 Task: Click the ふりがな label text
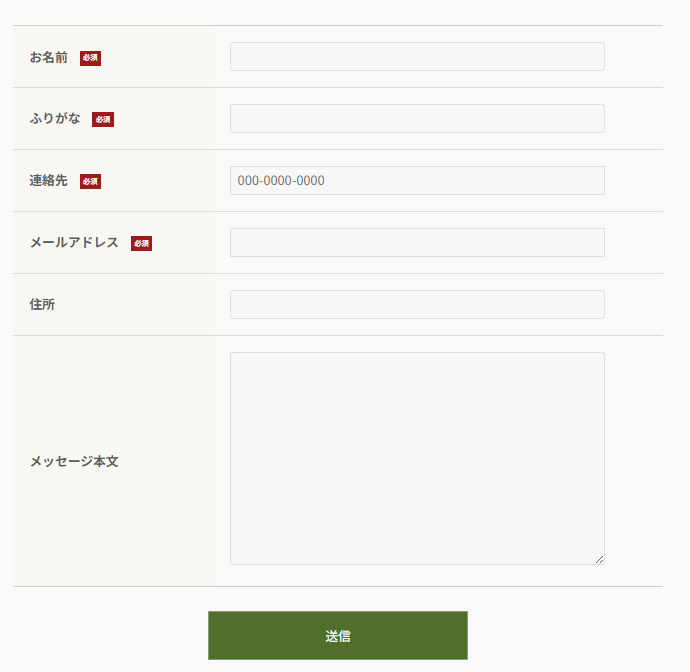[x=55, y=119]
